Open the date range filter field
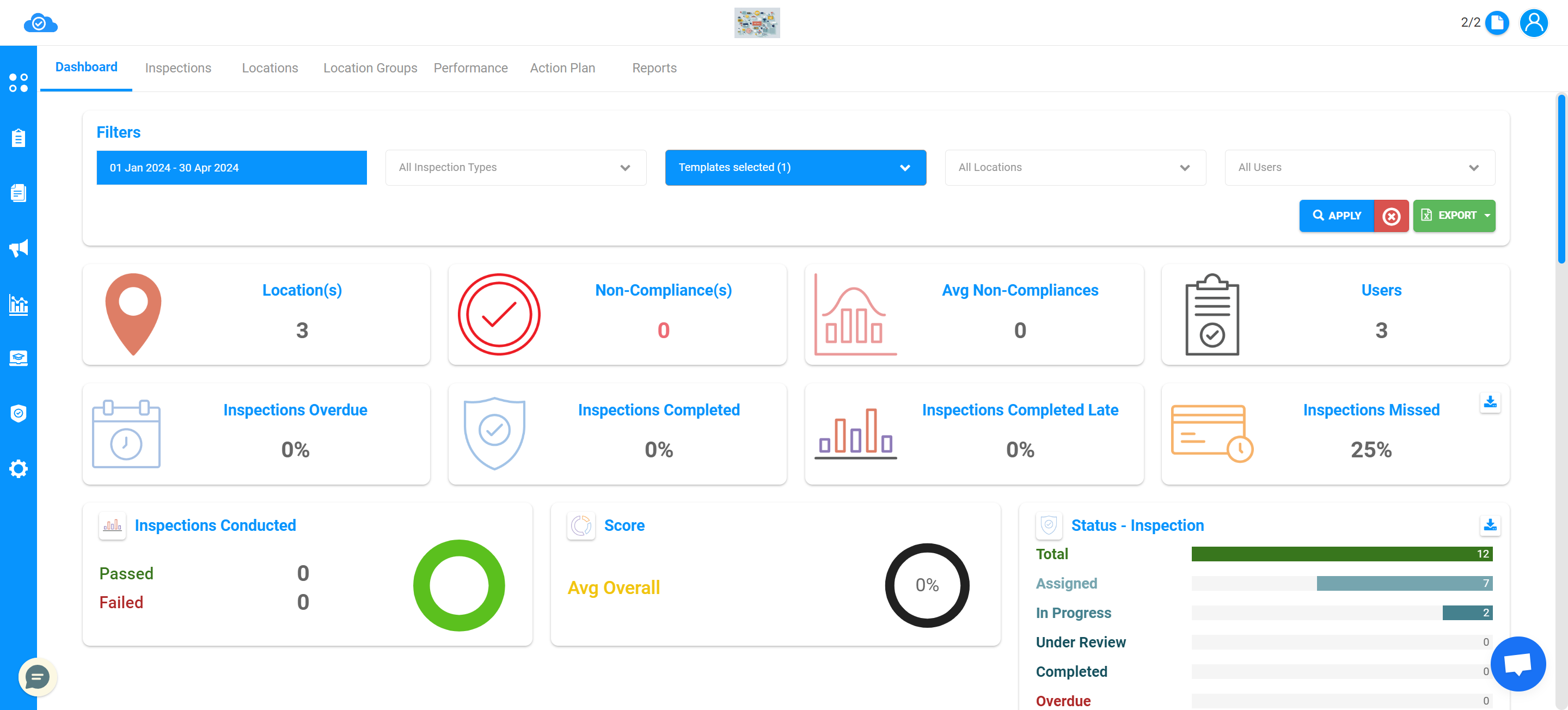1568x710 pixels. point(231,168)
